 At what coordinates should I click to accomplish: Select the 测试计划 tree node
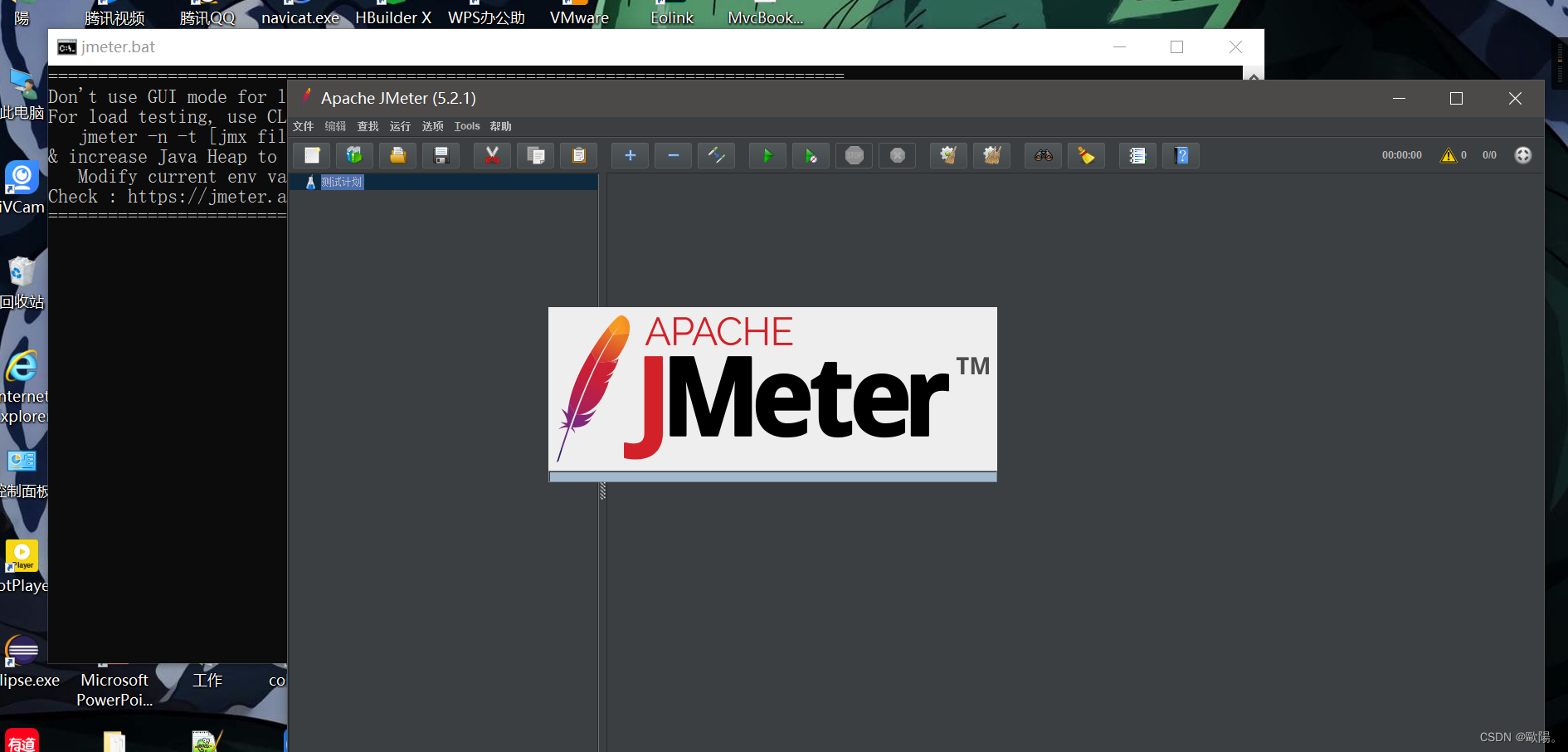[342, 183]
